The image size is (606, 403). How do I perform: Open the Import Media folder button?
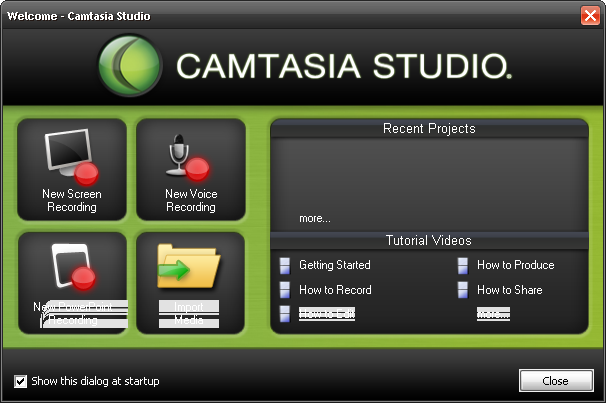point(191,283)
